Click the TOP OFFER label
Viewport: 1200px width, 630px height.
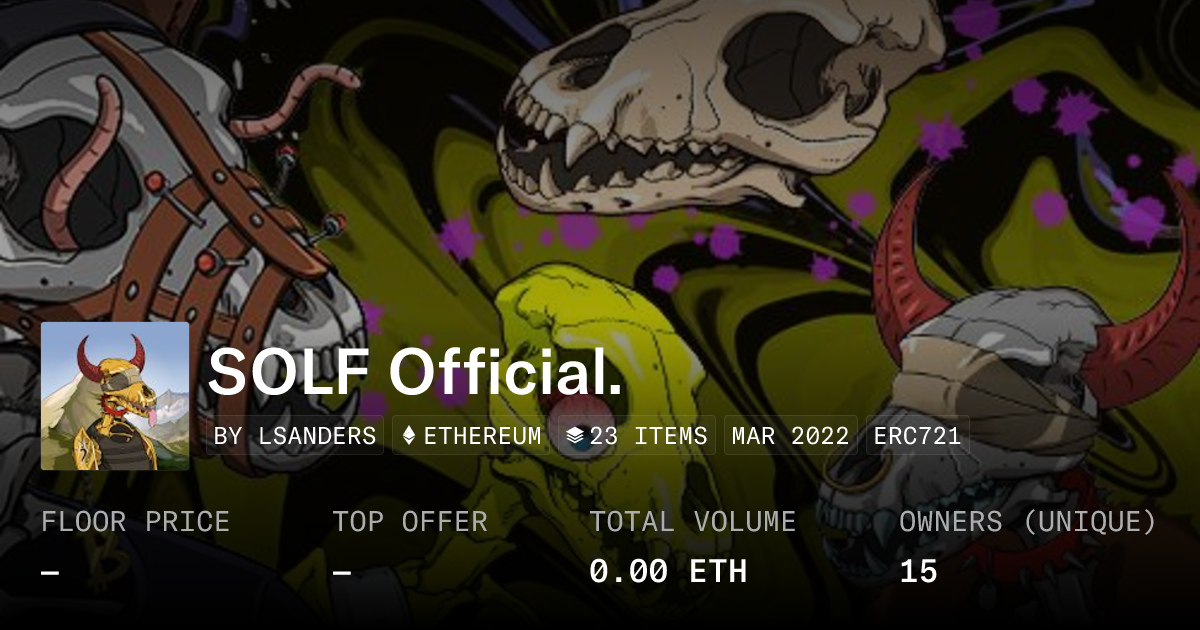pyautogui.click(x=410, y=522)
